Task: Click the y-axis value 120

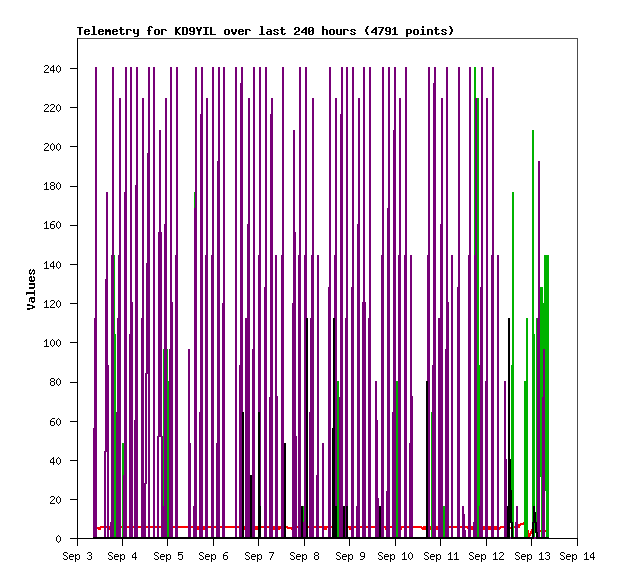Action: click(x=52, y=304)
